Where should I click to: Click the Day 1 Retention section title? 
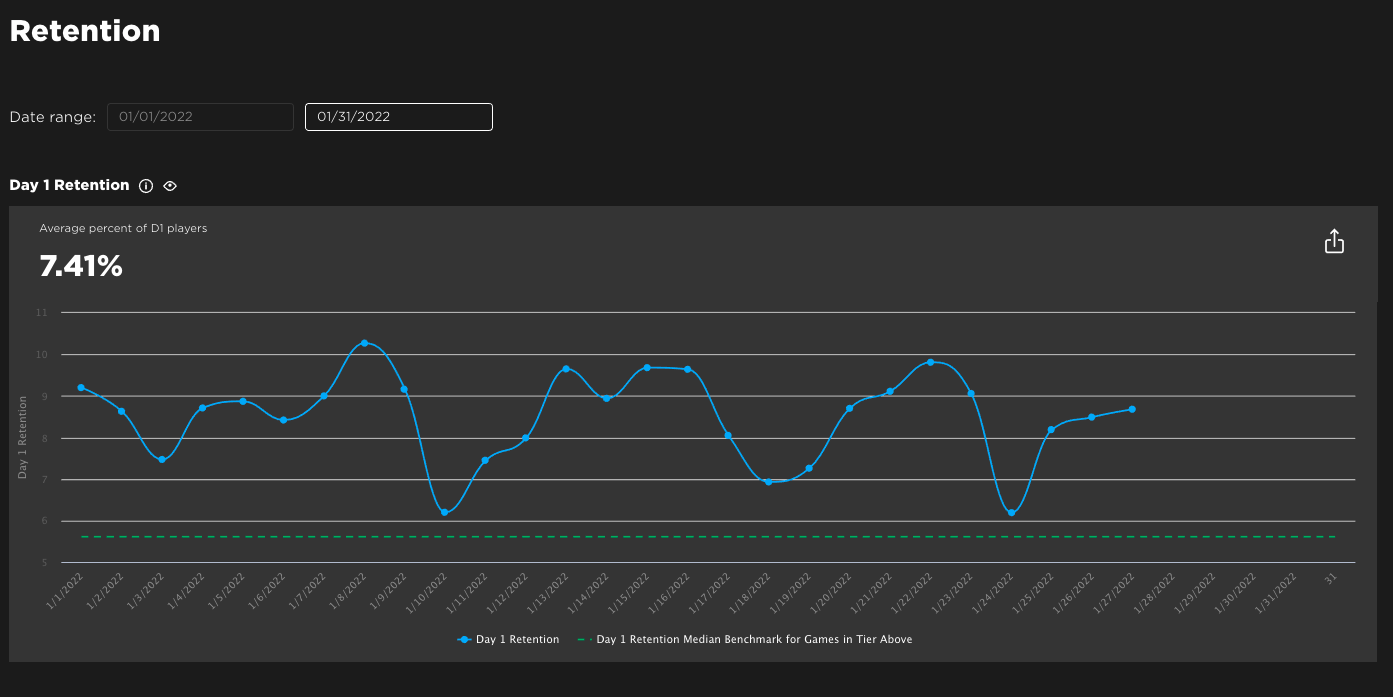coord(69,185)
